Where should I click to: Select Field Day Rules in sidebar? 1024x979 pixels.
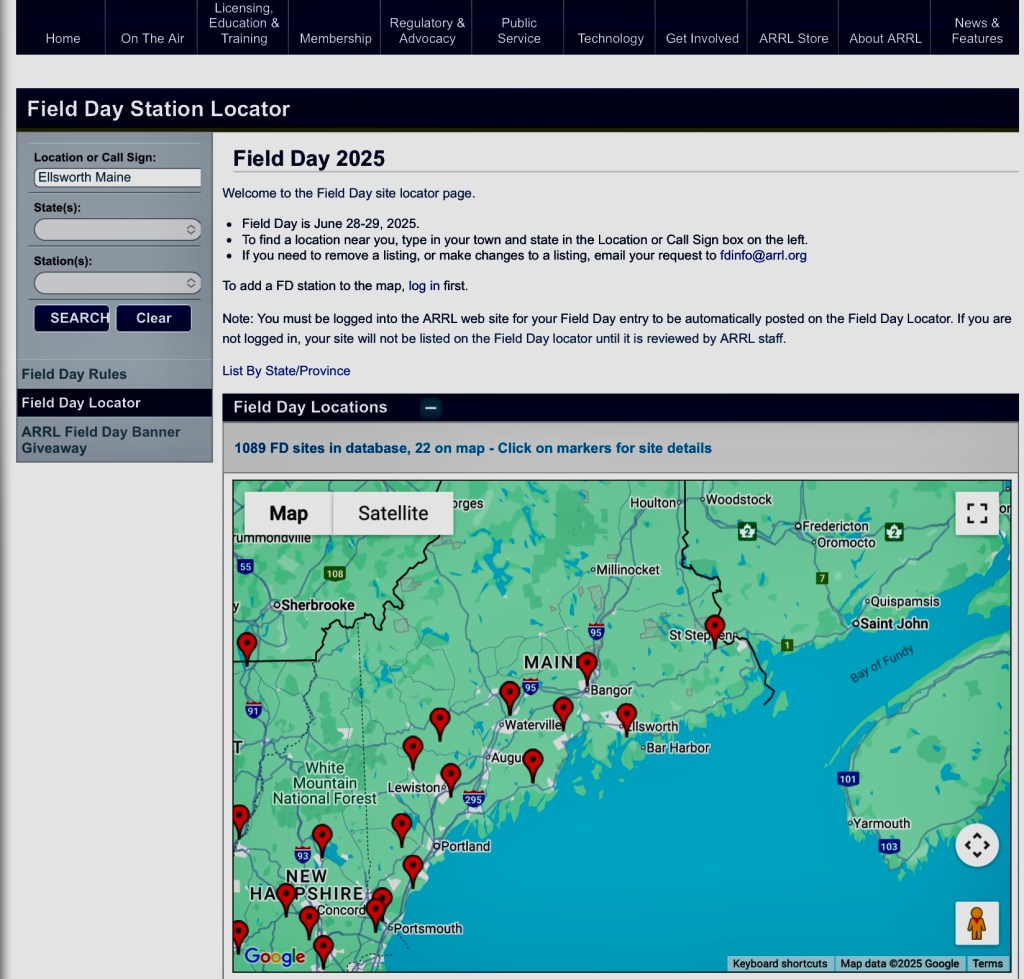pos(74,374)
